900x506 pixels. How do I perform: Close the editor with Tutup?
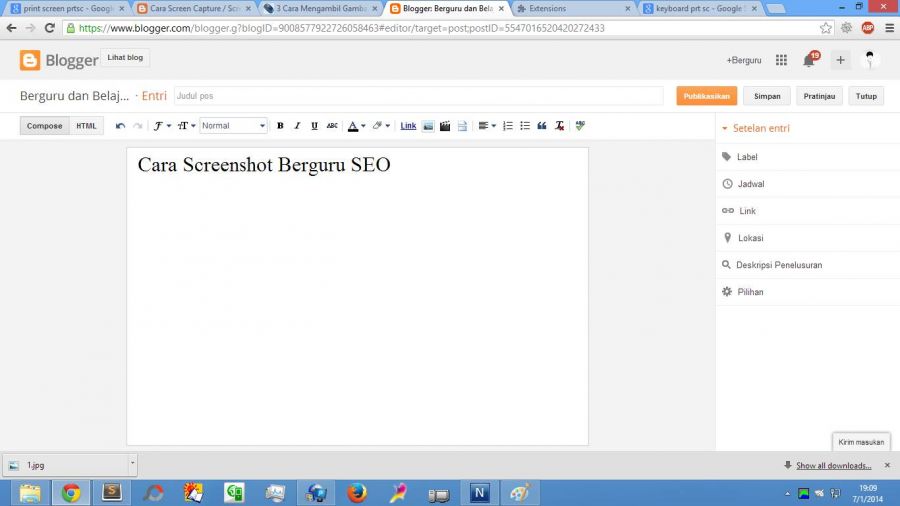click(x=866, y=96)
